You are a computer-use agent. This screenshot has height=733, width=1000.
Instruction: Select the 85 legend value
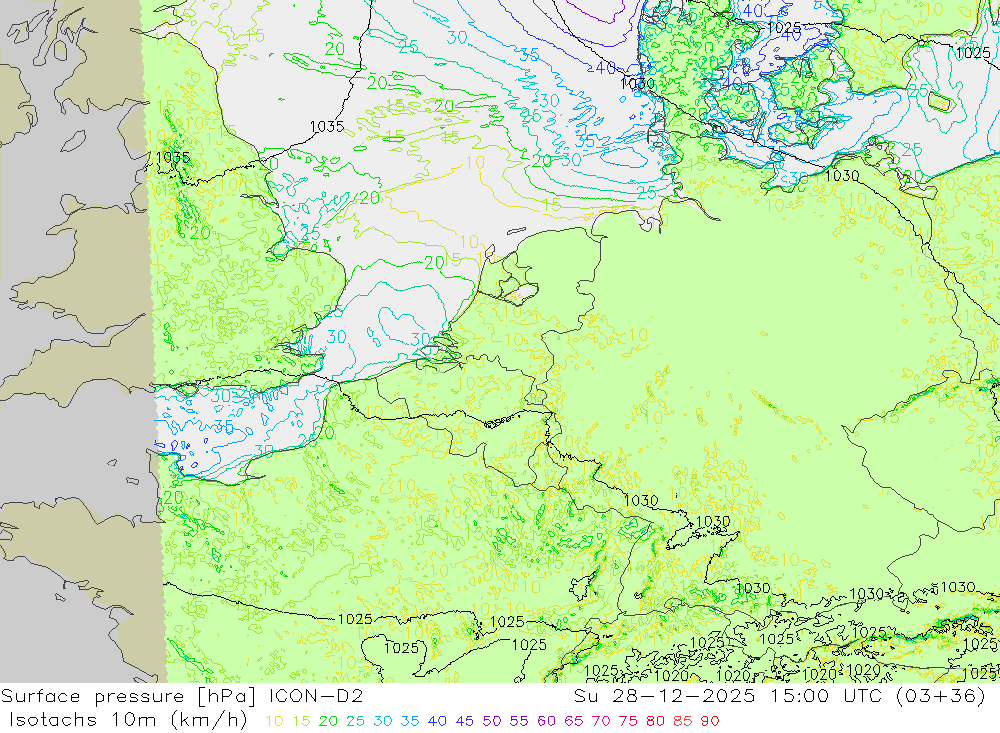683,721
